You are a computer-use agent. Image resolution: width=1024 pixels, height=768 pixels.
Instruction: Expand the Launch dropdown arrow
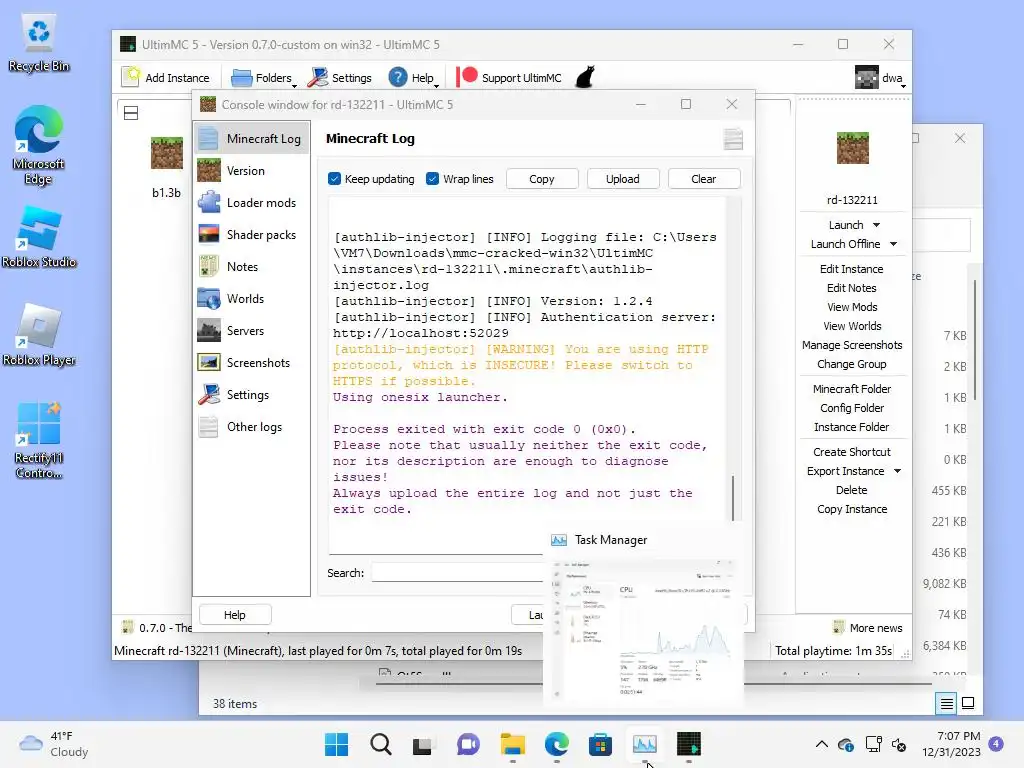876,225
